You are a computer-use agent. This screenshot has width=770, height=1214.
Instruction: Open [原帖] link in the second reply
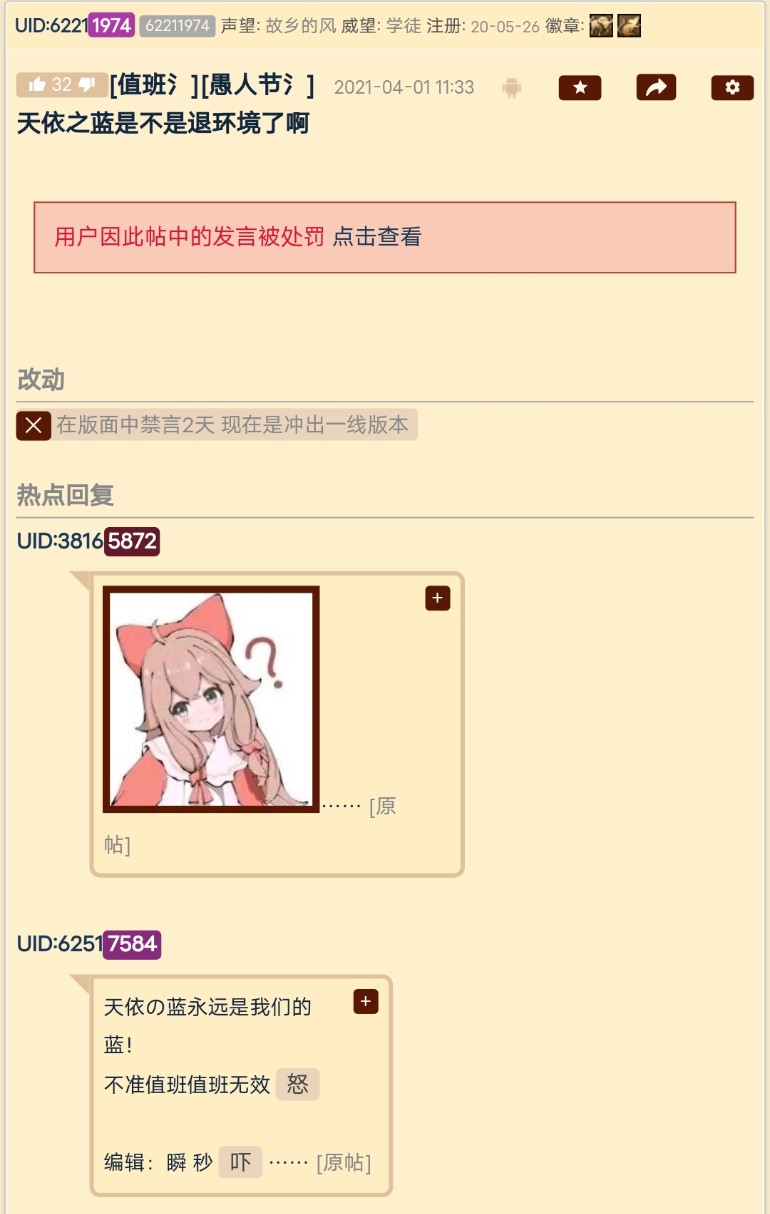point(344,1163)
